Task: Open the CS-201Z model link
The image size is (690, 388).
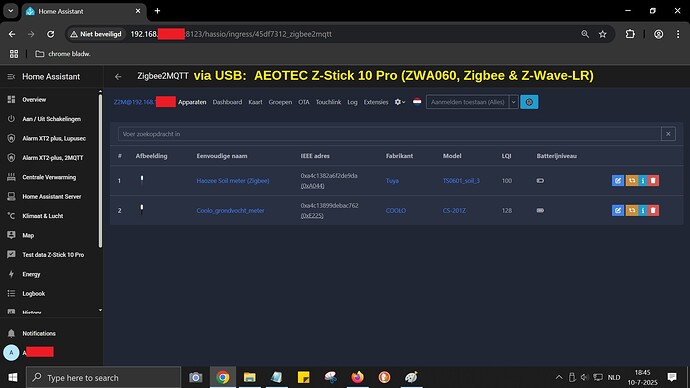Action: point(454,210)
